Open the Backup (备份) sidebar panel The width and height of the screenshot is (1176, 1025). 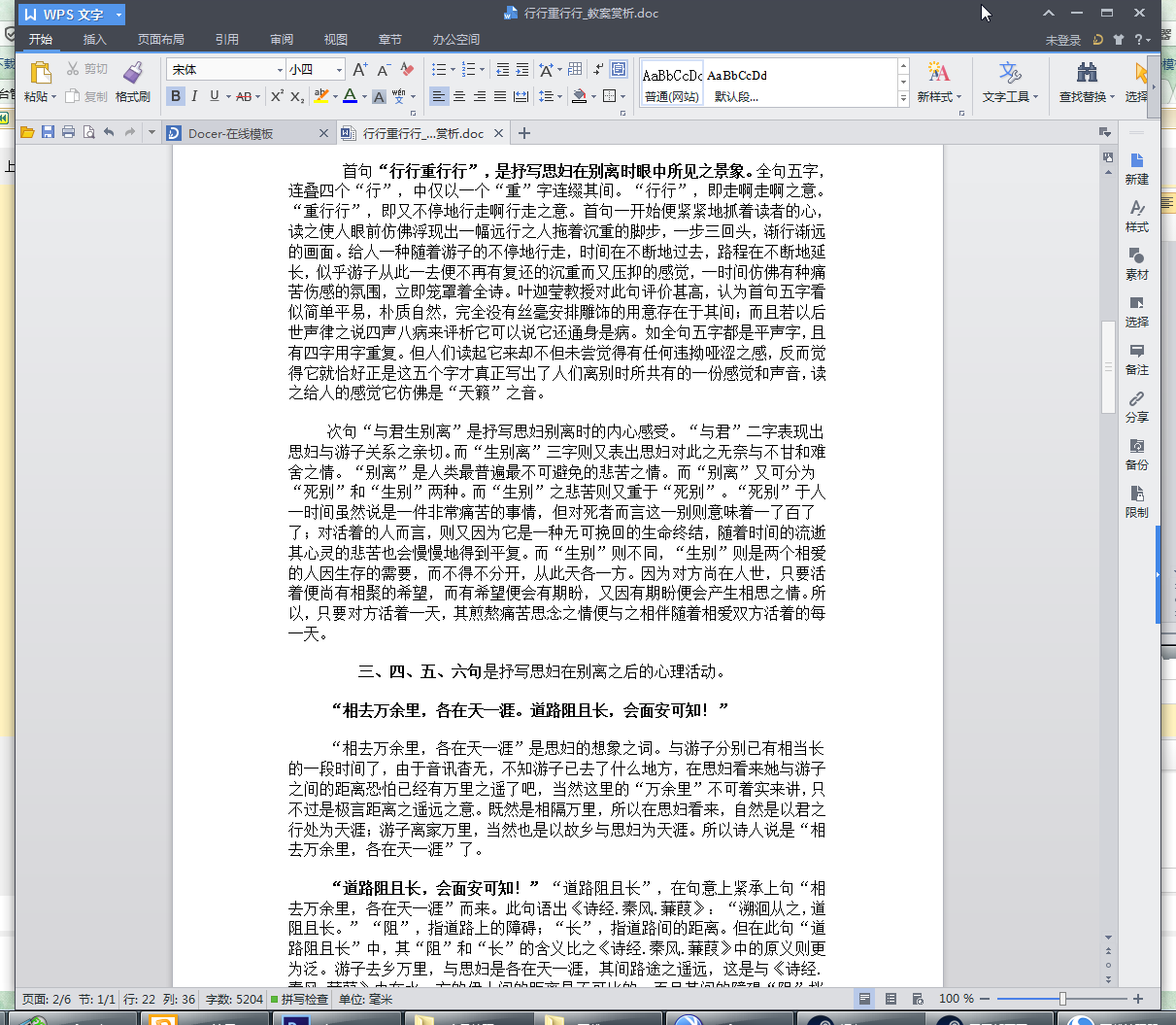click(1137, 453)
